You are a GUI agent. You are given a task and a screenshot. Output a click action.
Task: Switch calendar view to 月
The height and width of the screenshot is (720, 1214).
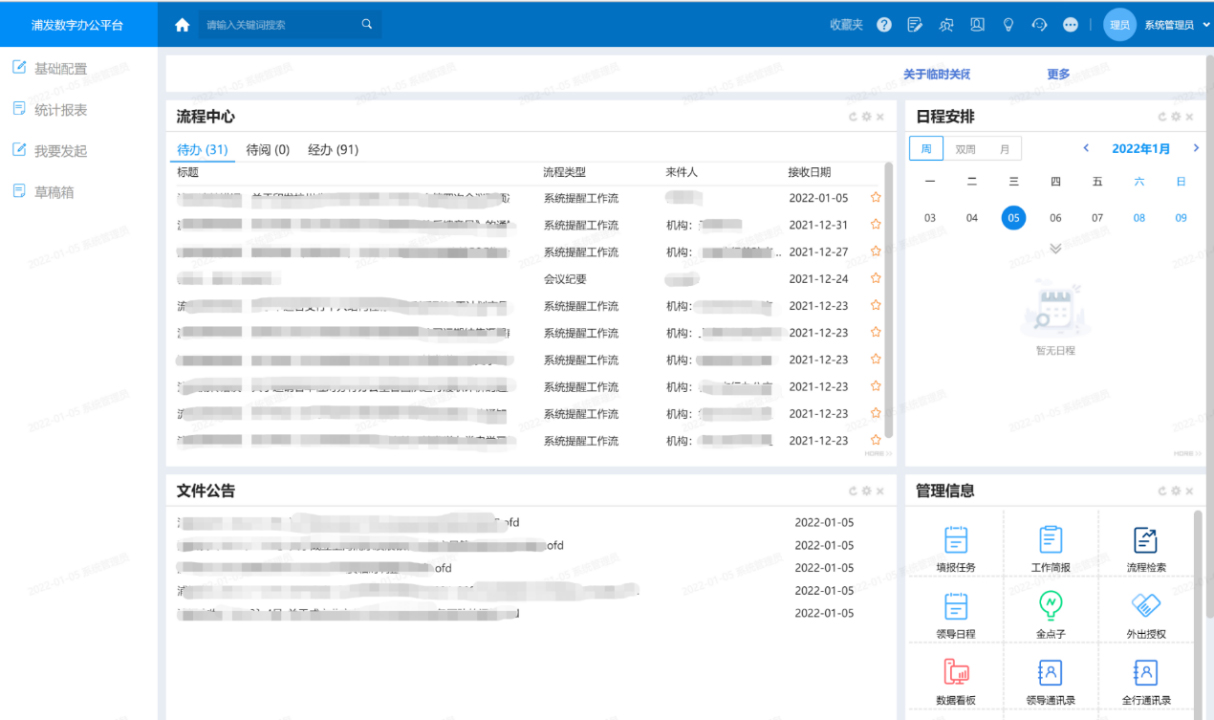1004,149
